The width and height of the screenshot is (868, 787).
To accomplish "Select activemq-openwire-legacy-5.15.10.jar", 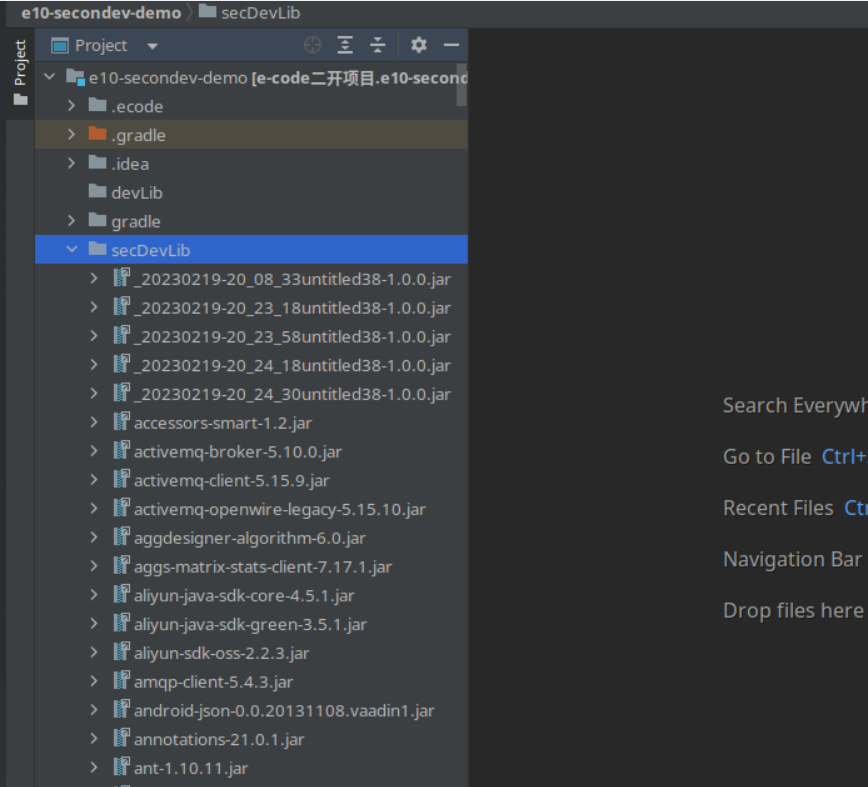I will coord(251,509).
